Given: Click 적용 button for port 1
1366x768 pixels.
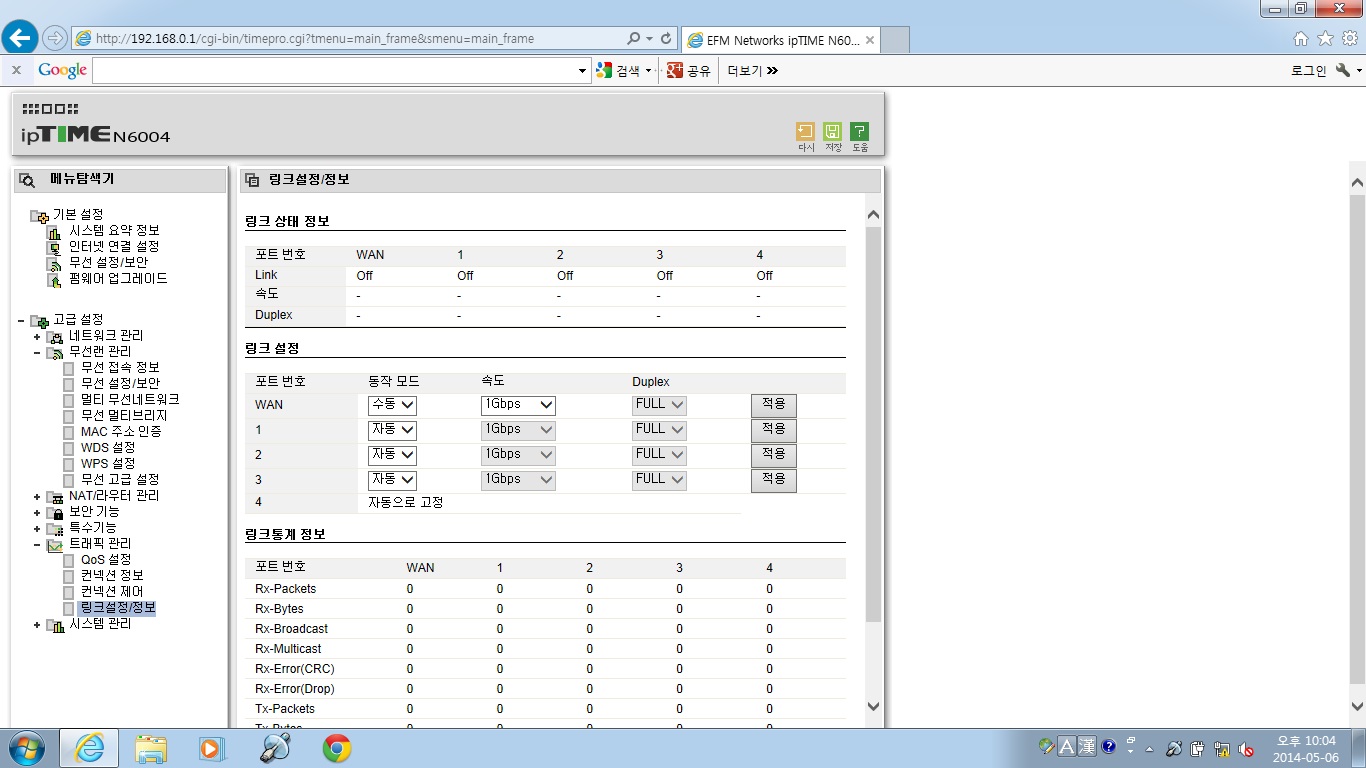Looking at the screenshot, I should click(x=774, y=430).
